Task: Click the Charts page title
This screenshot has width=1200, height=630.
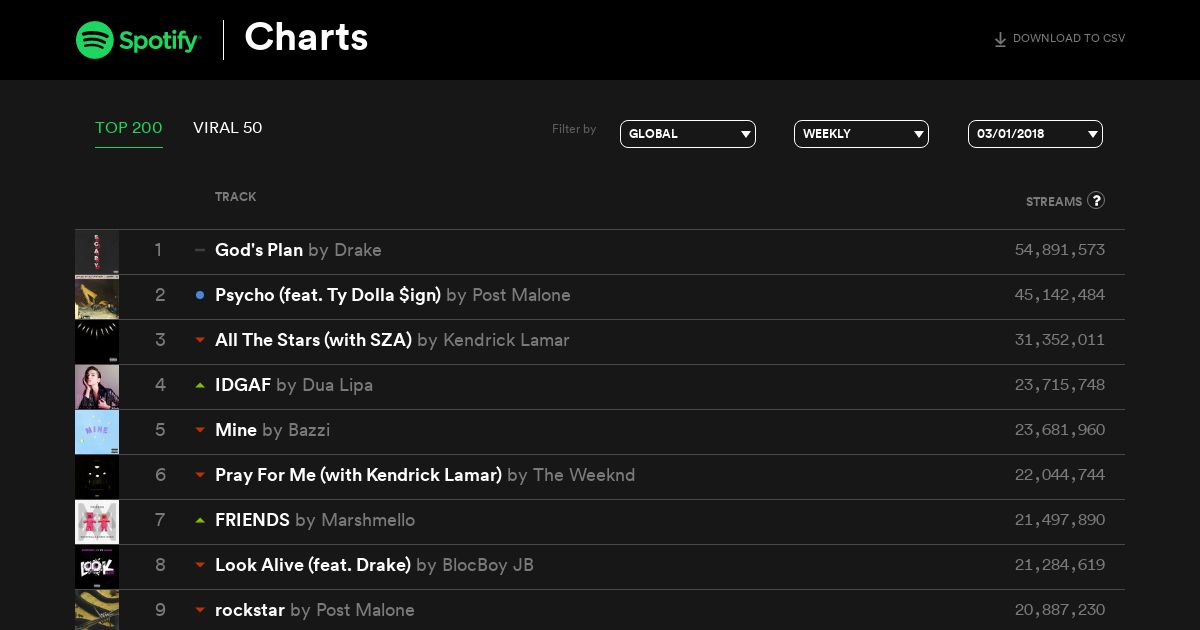Action: (306, 38)
